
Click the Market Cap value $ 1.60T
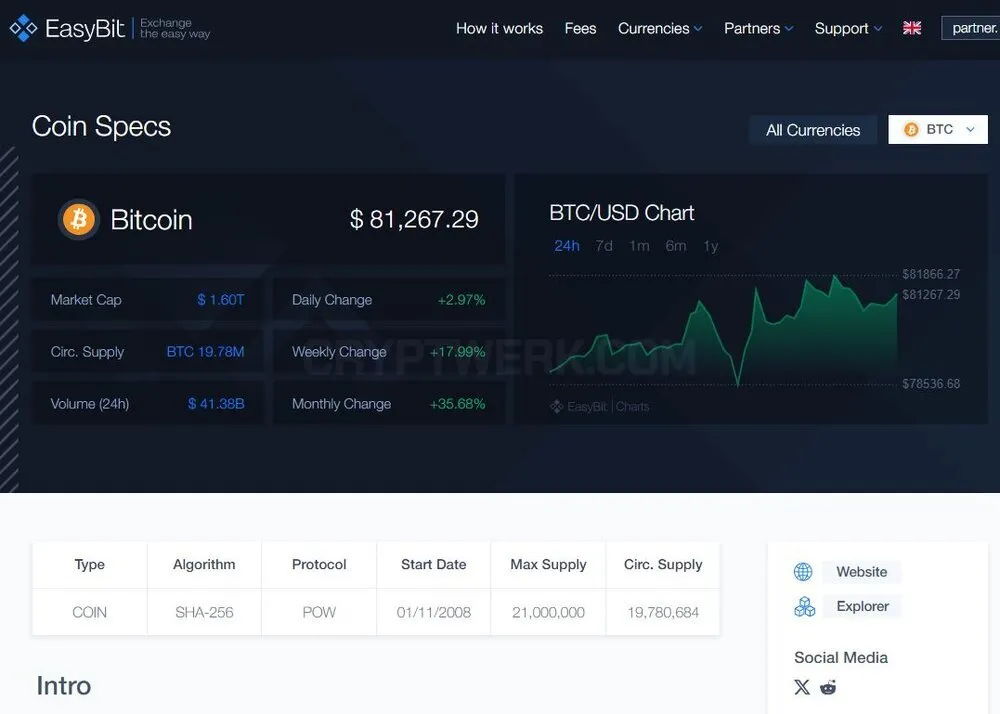coord(221,300)
